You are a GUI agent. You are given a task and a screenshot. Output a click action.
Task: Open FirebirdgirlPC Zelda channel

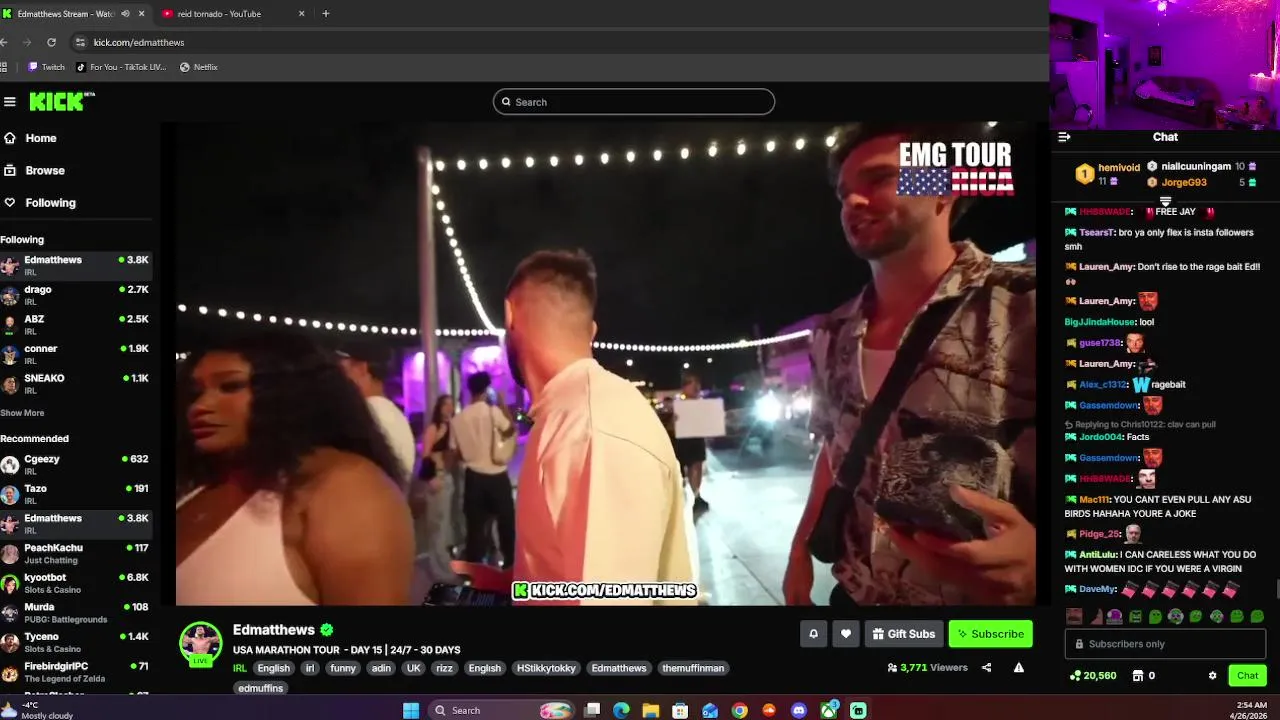(76, 671)
